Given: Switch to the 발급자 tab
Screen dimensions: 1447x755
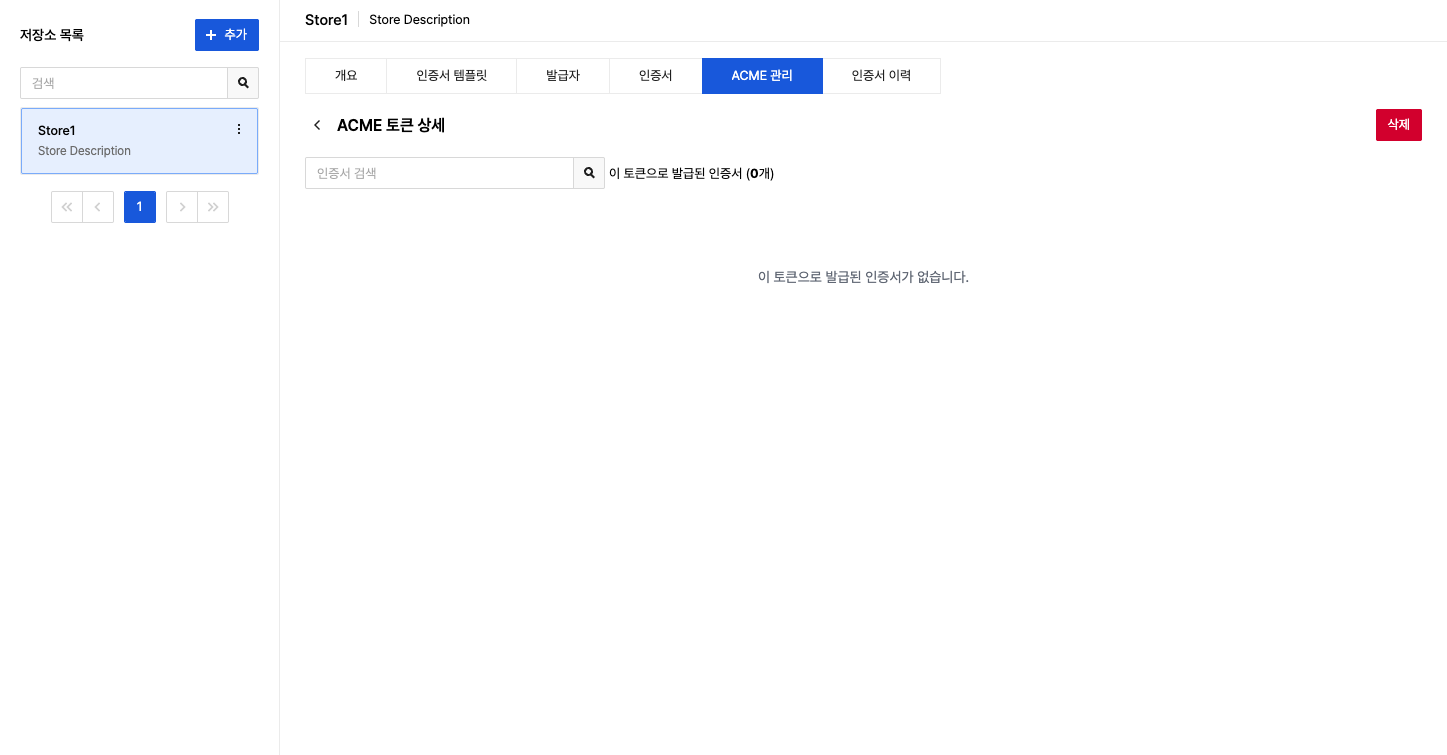Looking at the screenshot, I should [563, 76].
